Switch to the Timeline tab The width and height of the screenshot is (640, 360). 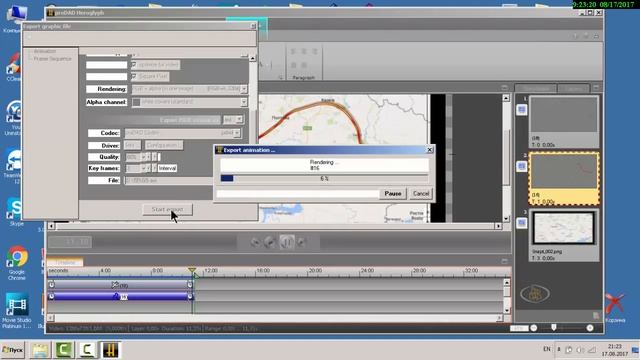[x=66, y=262]
